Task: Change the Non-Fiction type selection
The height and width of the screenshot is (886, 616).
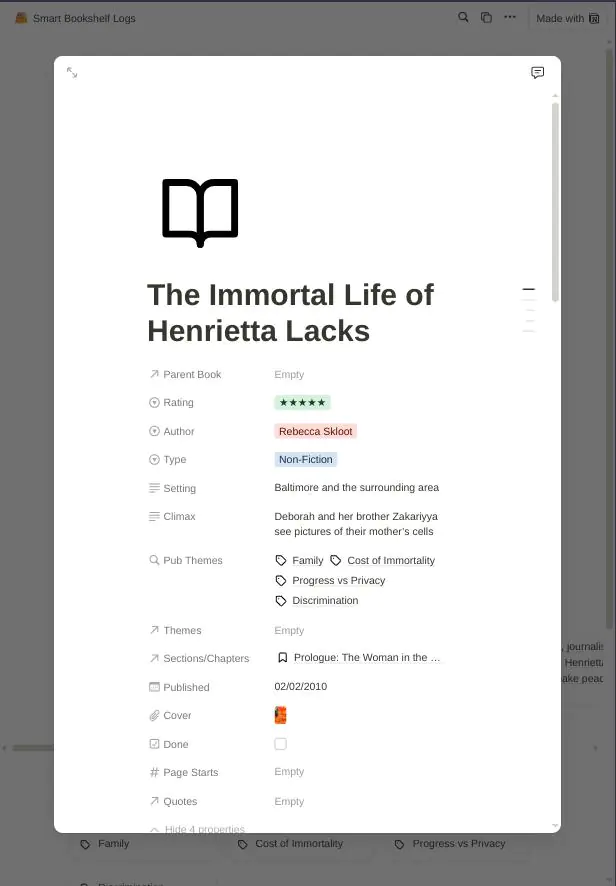Action: (306, 459)
